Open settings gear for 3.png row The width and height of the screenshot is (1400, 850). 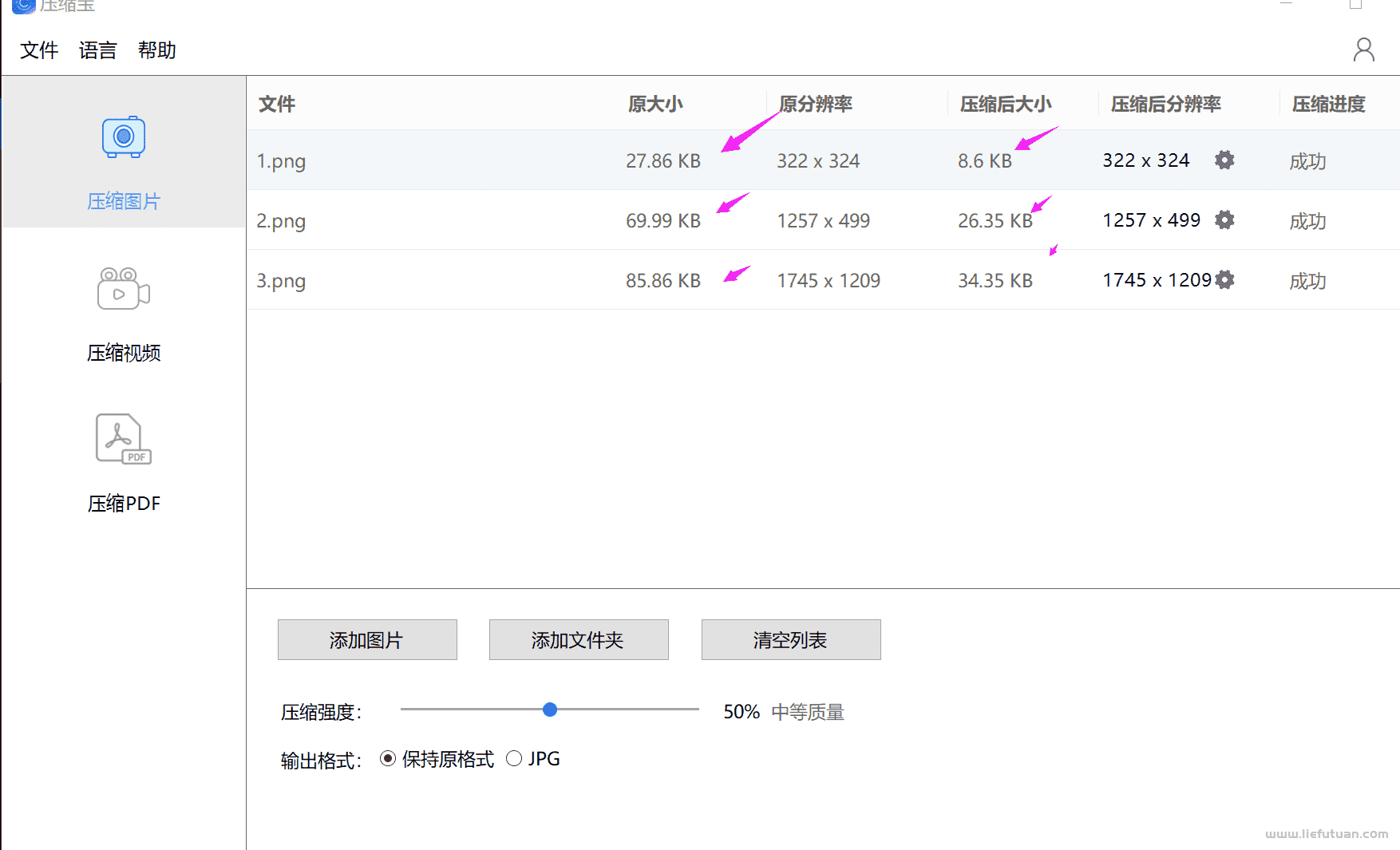1224,280
